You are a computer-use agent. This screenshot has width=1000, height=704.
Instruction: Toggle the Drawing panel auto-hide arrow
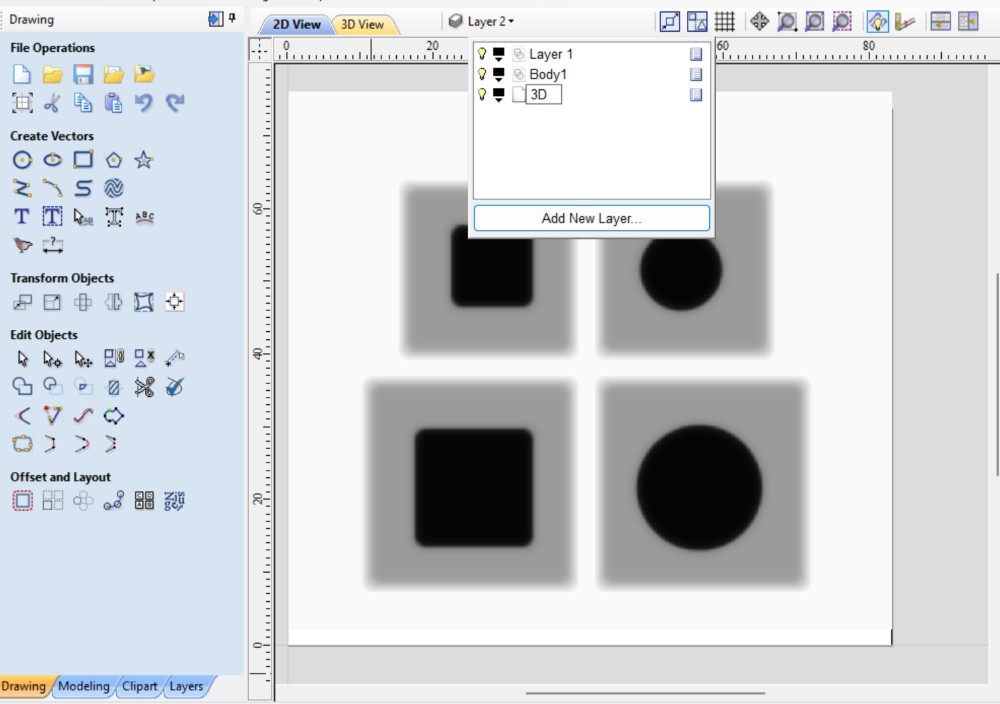click(x=216, y=19)
